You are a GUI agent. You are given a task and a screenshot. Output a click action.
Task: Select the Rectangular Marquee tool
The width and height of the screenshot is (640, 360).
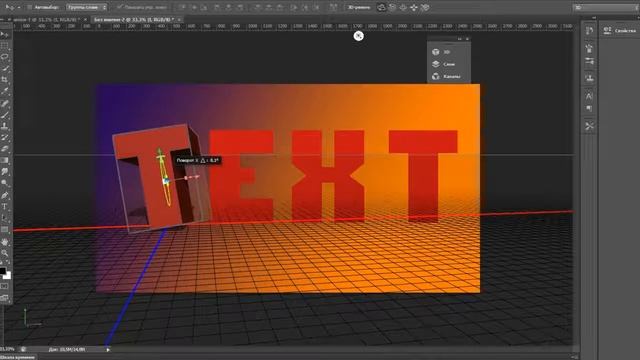[x=4, y=46]
